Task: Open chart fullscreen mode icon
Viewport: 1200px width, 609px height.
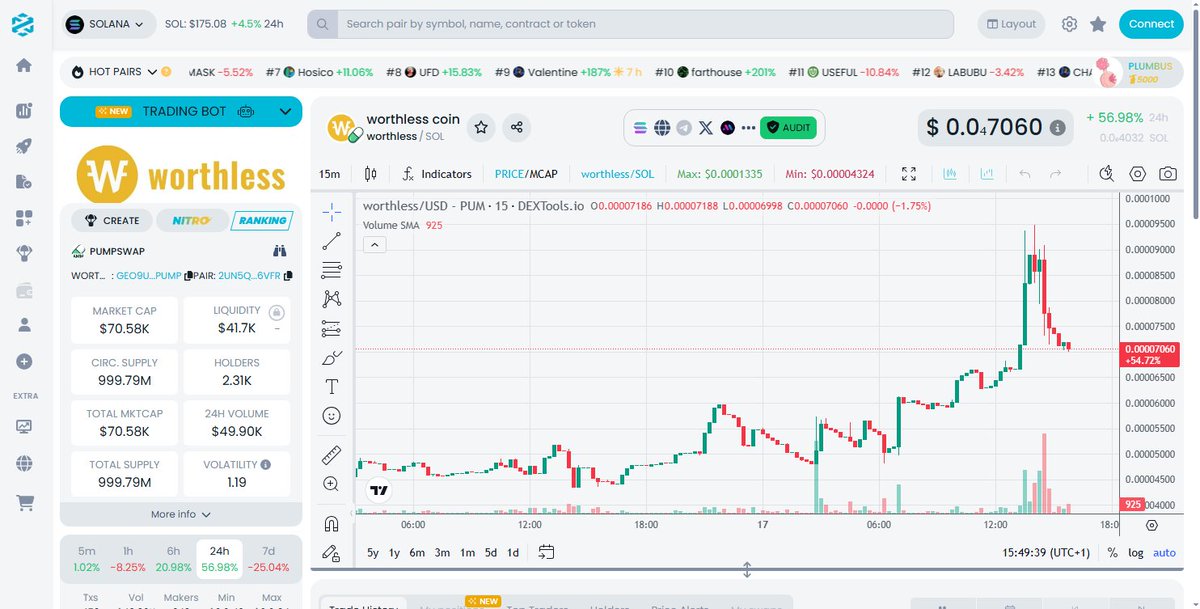Action: (909, 174)
